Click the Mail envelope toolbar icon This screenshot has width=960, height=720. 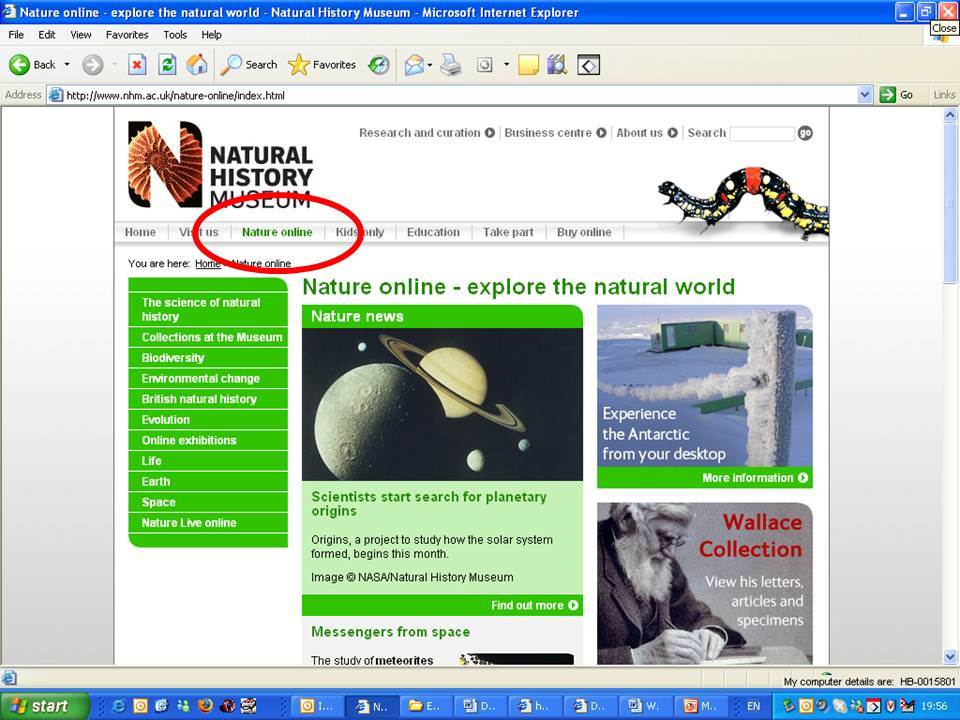click(x=414, y=64)
